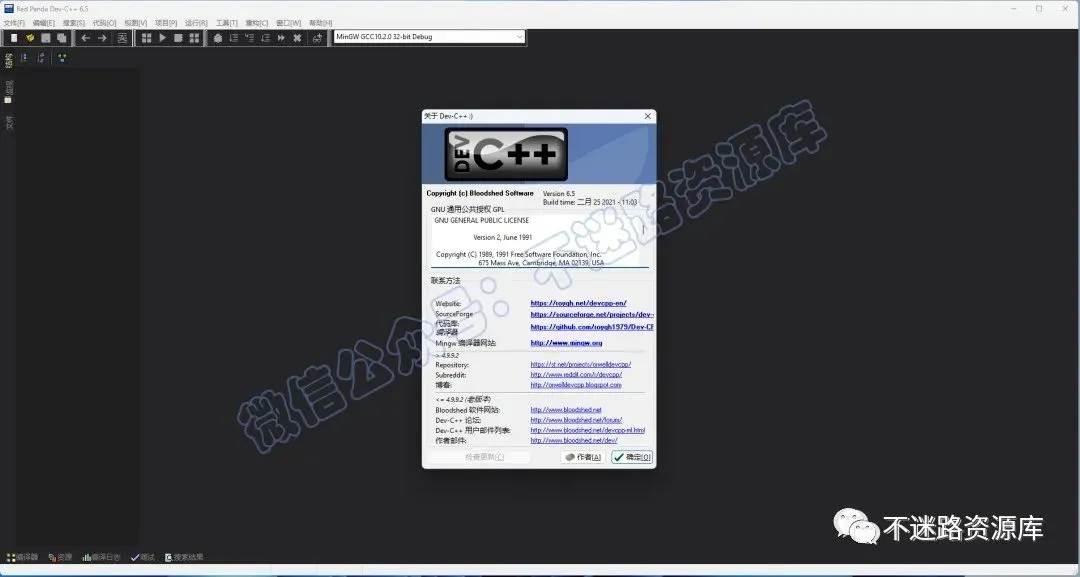Viewport: 1080px width, 577px height.
Task: Open the compiler set dropdown MinGW GCC 10.2.0
Action: [x=429, y=37]
